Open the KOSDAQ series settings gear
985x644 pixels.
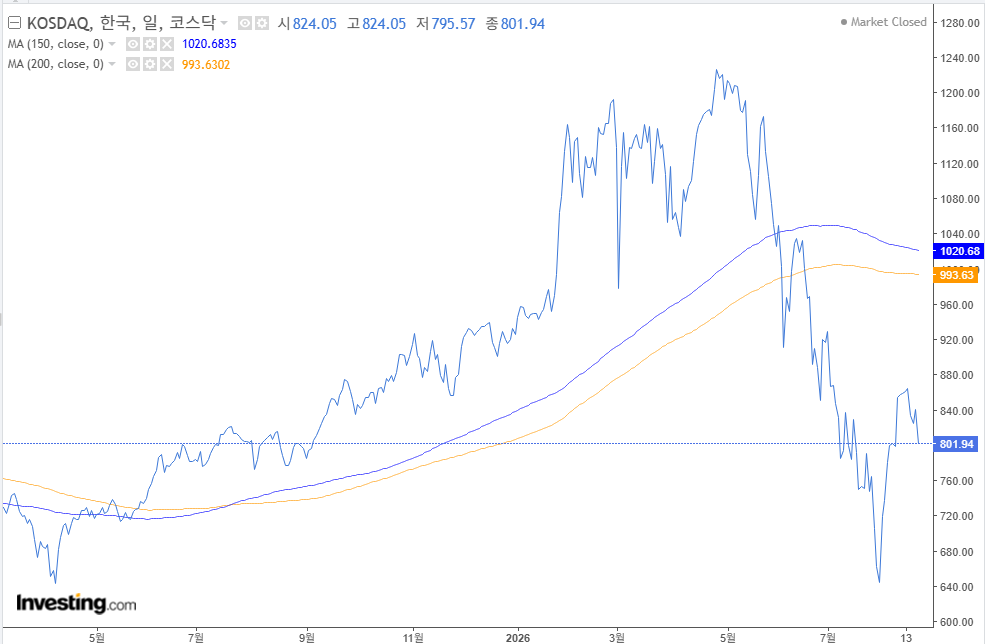(x=261, y=23)
